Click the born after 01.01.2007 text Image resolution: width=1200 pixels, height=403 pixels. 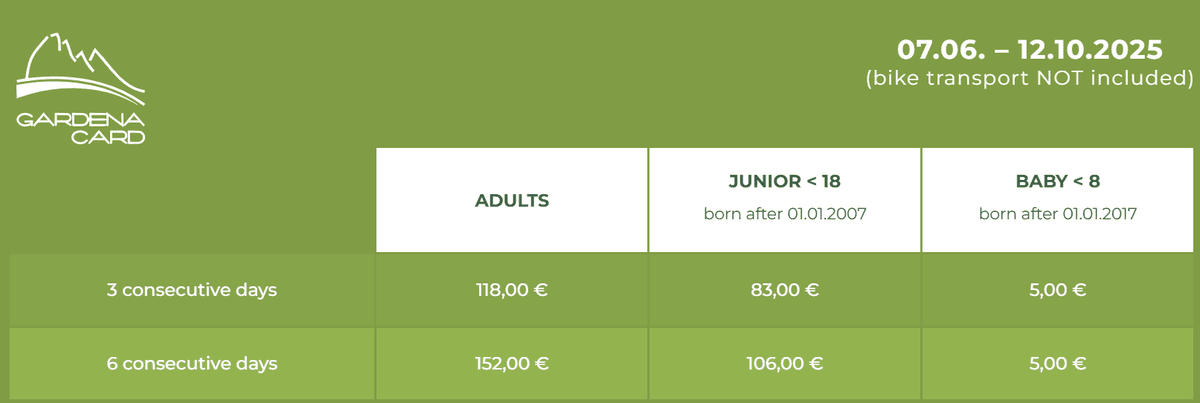tap(785, 214)
